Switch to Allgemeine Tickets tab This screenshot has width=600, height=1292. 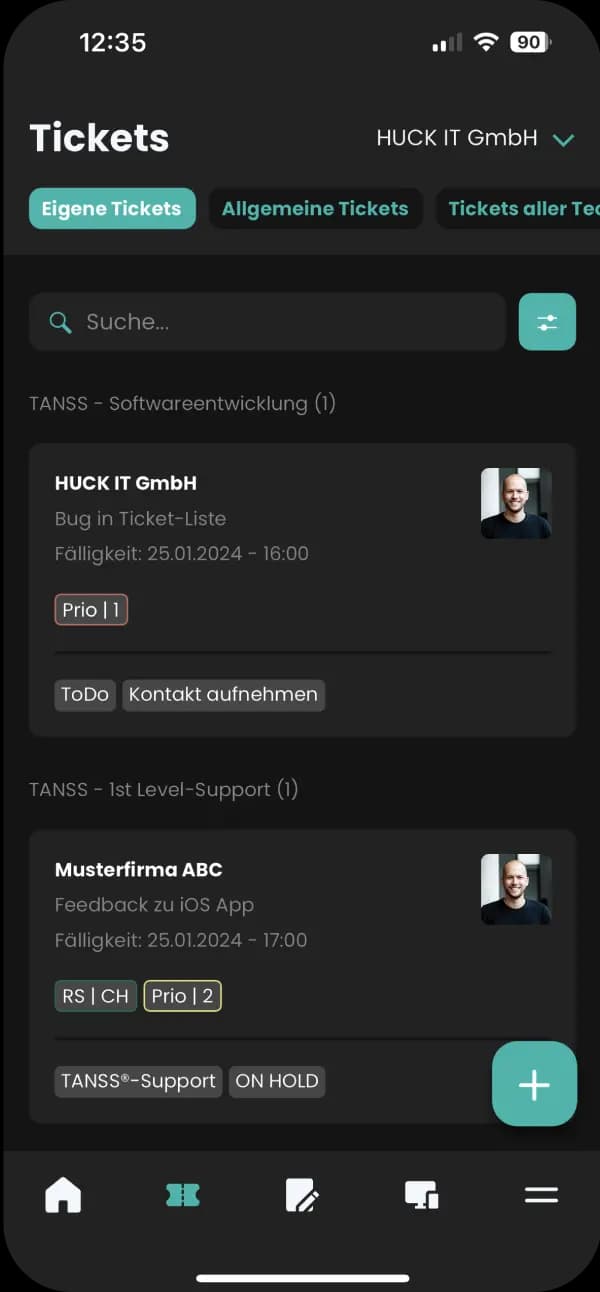pyautogui.click(x=315, y=209)
